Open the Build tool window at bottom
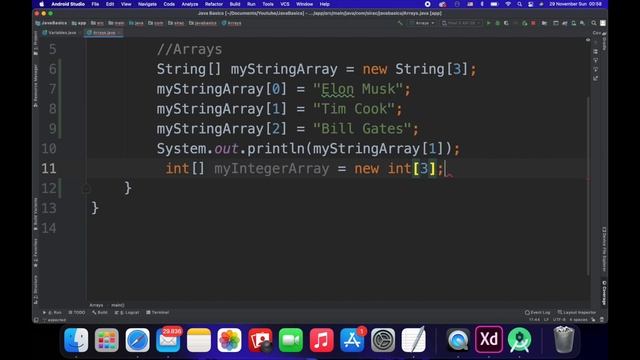The height and width of the screenshot is (360, 640). point(100,312)
